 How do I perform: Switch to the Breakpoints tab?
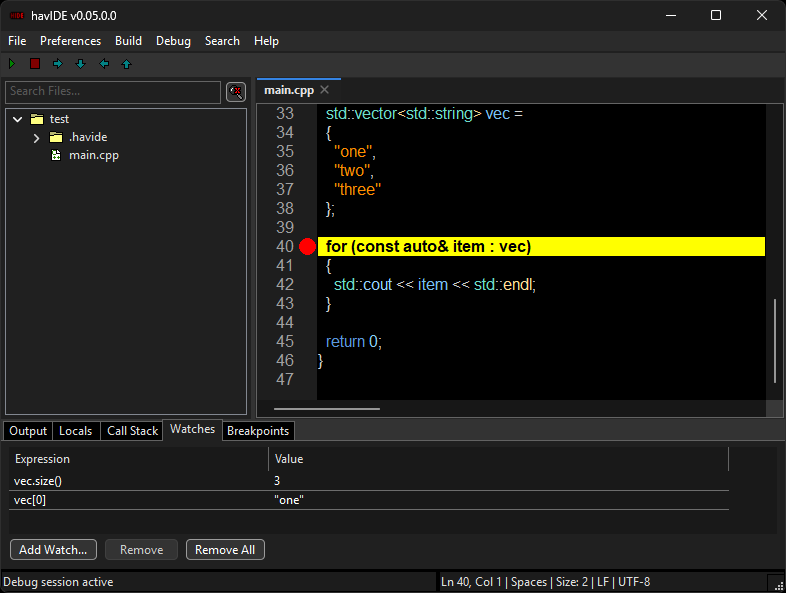[x=258, y=431]
